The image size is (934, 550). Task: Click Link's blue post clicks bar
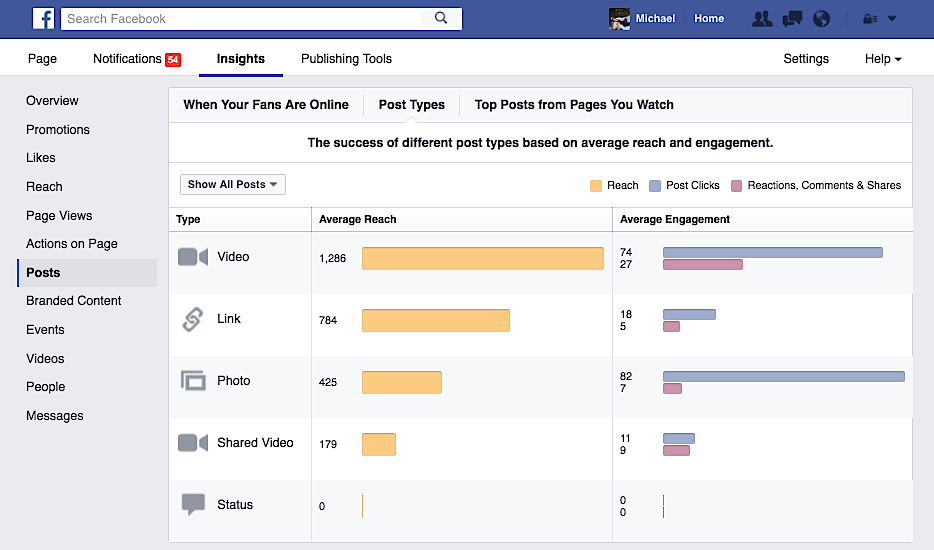[689, 315]
